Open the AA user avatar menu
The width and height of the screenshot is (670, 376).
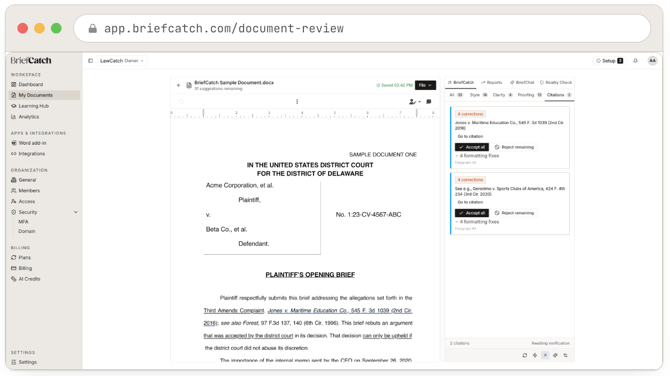pos(652,61)
